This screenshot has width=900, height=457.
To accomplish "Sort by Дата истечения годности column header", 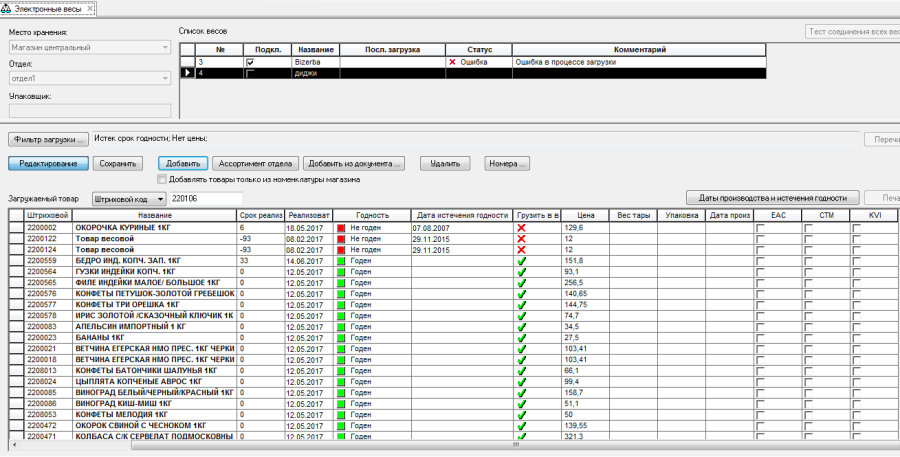I will click(x=463, y=215).
